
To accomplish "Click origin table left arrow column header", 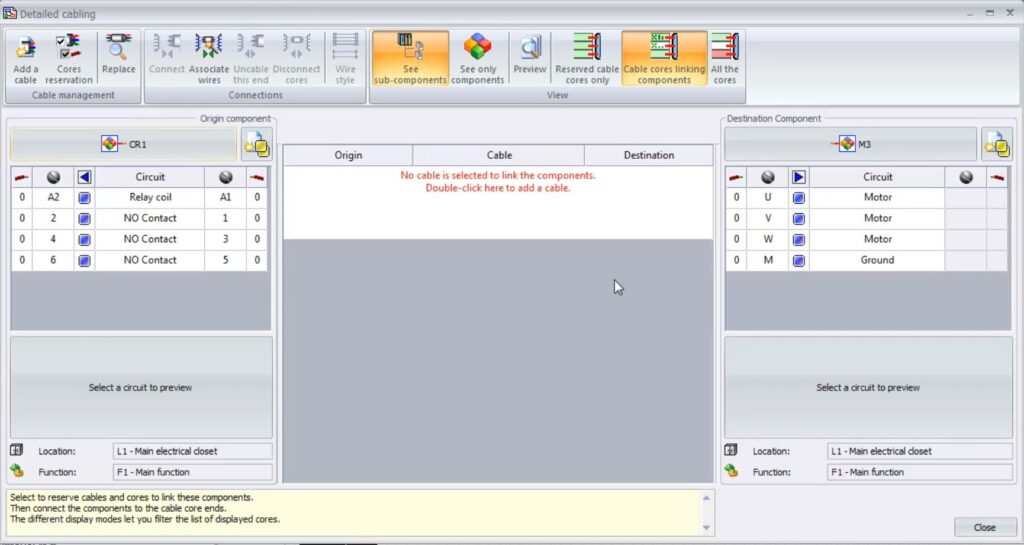I will [84, 177].
